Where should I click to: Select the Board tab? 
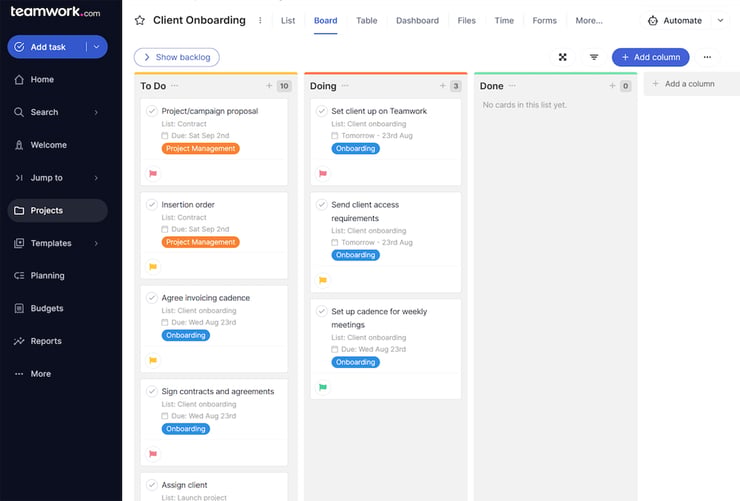coord(326,20)
